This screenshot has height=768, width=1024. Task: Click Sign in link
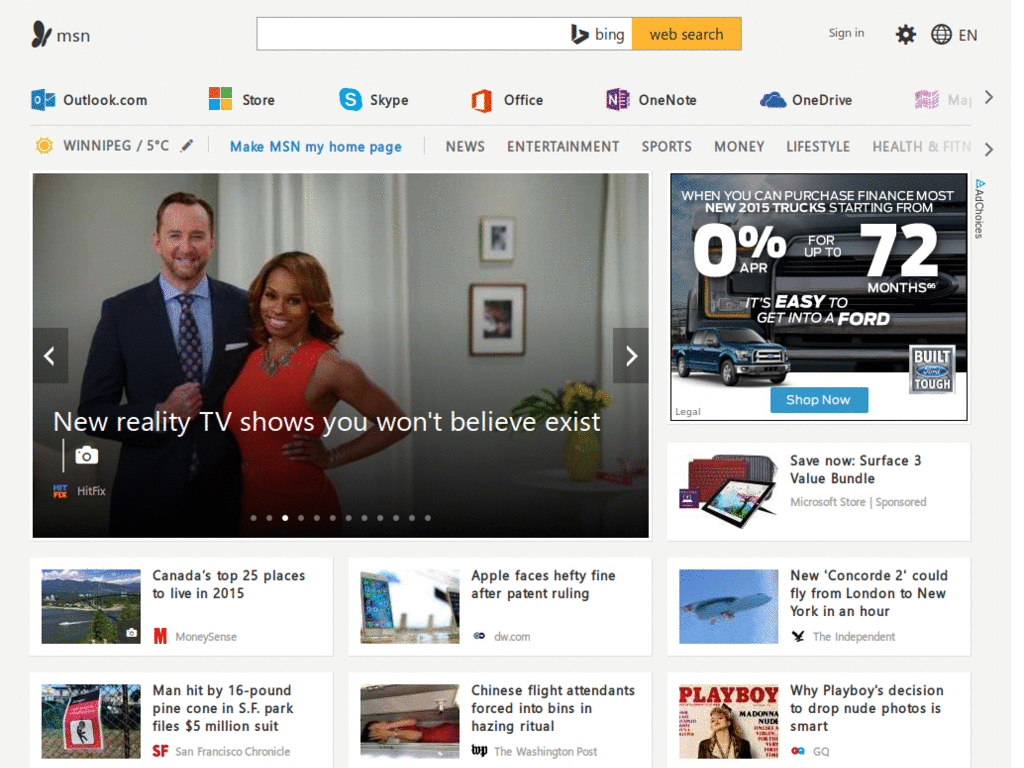(x=846, y=33)
